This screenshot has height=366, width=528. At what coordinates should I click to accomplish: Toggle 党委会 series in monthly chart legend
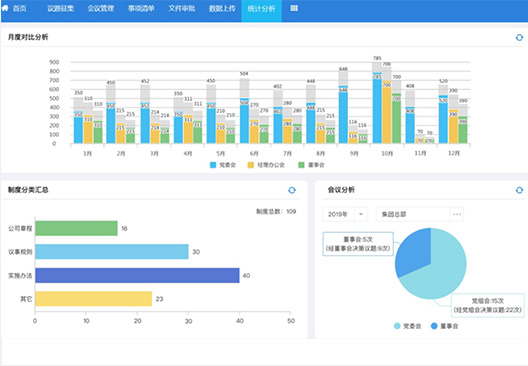coord(223,165)
